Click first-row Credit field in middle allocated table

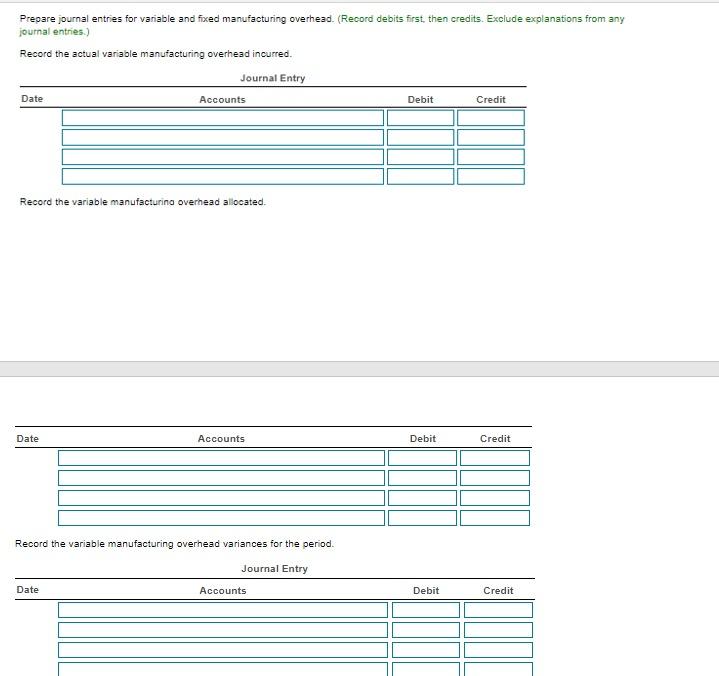point(495,458)
